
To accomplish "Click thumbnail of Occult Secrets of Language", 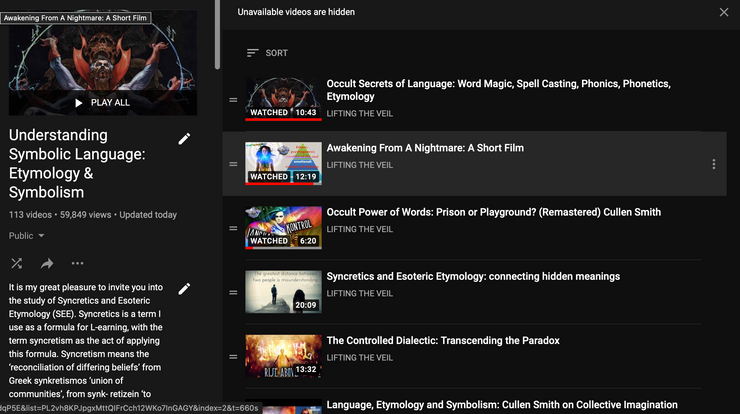I will [283, 99].
